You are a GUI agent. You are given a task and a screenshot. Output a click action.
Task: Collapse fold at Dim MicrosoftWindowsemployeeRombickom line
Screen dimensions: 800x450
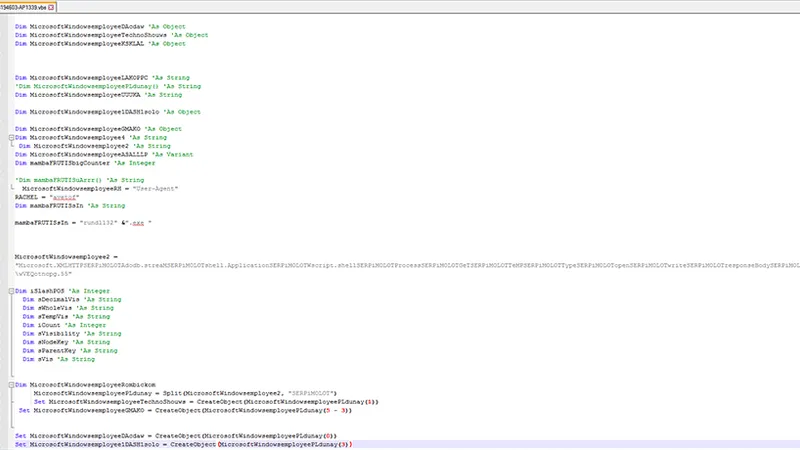coord(11,385)
